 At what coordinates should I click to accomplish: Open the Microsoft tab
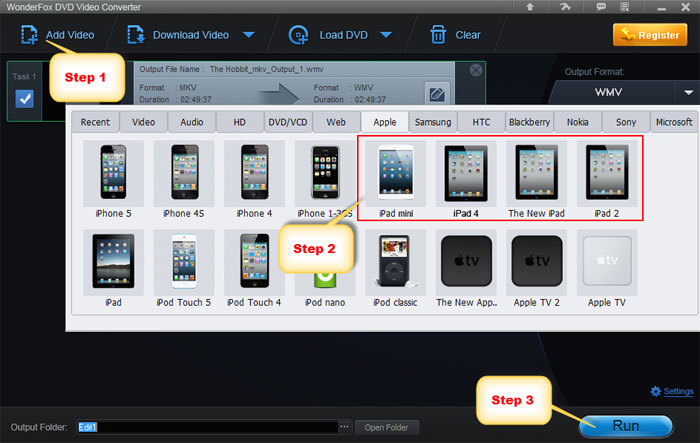click(x=674, y=122)
